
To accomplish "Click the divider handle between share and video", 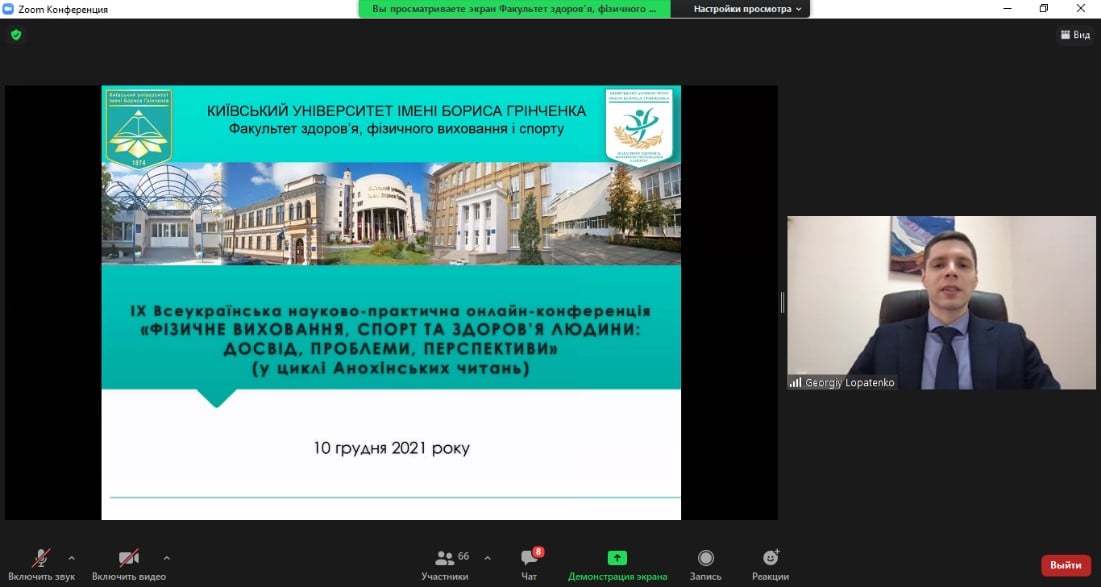I will [782, 302].
